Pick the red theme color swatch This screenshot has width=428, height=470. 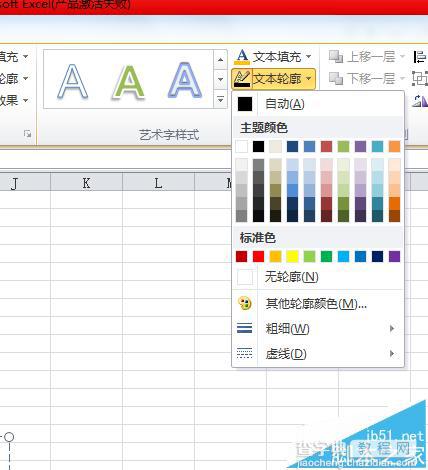click(x=327, y=146)
